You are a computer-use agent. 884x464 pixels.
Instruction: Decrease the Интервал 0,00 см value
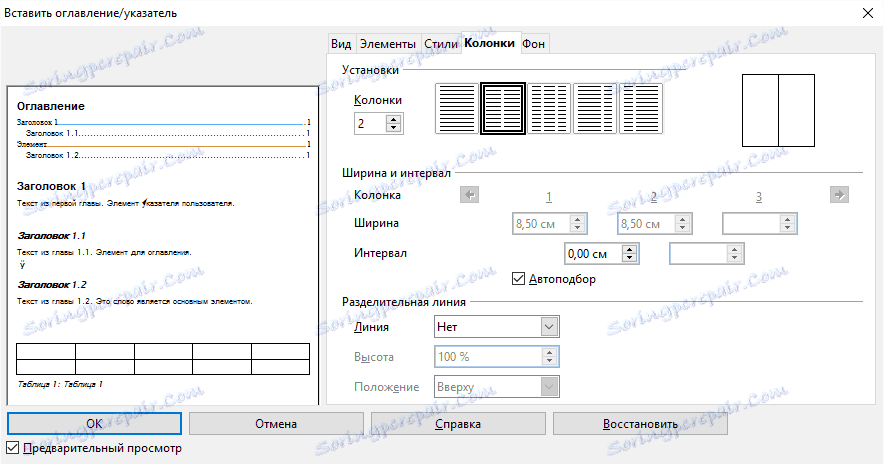click(629, 258)
